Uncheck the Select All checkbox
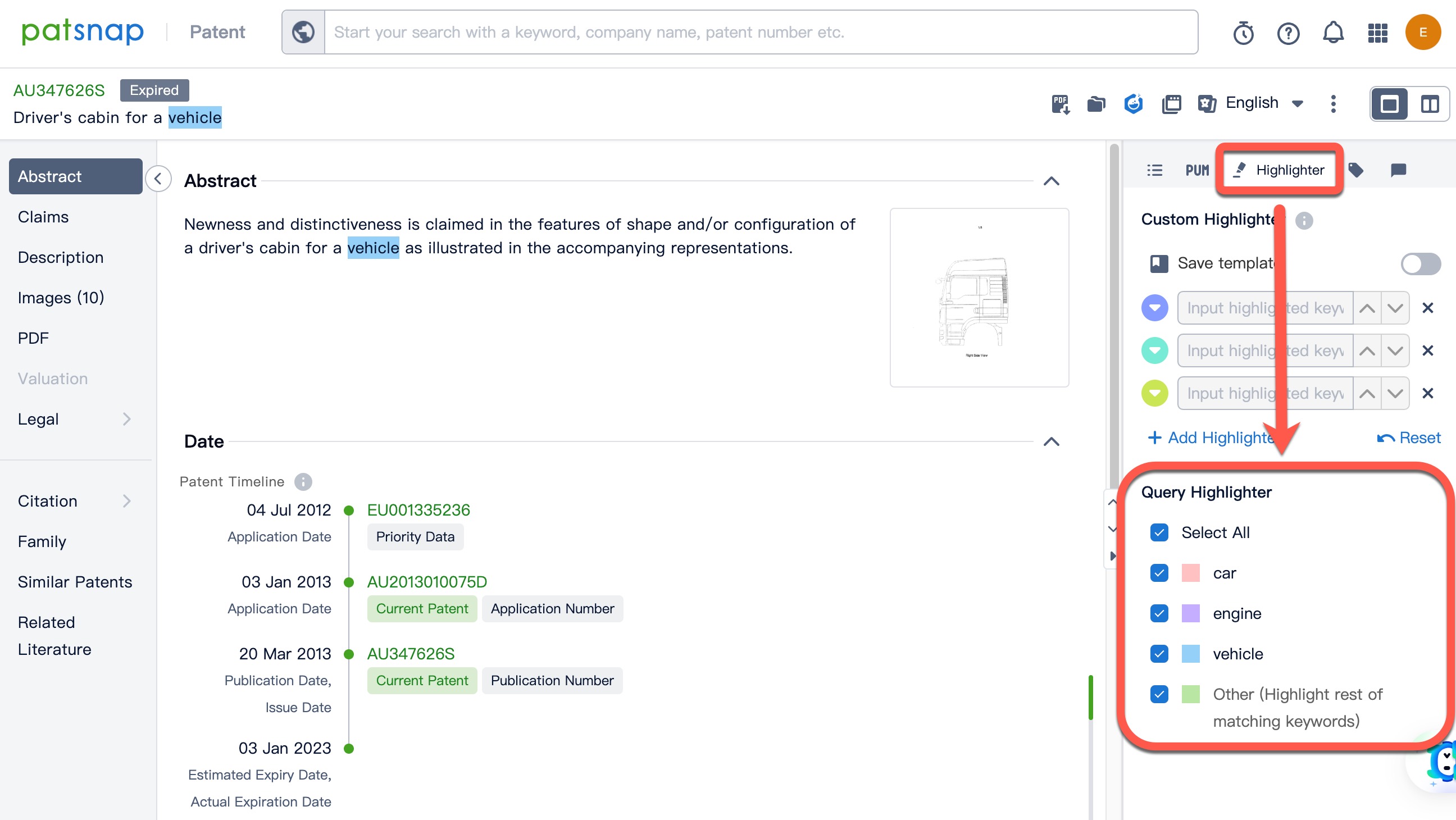The image size is (1456, 820). (x=1159, y=532)
